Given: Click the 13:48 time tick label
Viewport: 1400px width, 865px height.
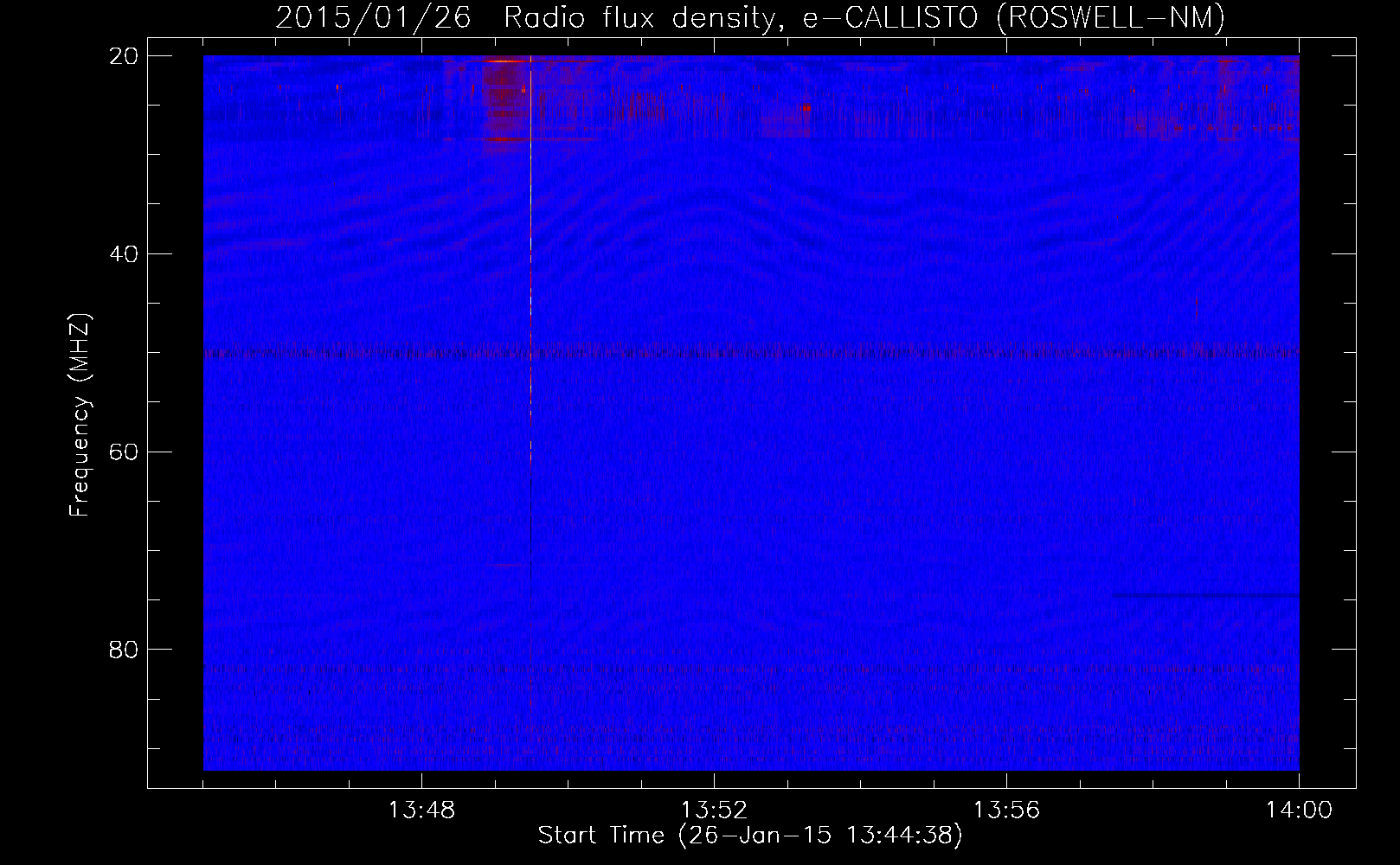Looking at the screenshot, I should coord(421,811).
